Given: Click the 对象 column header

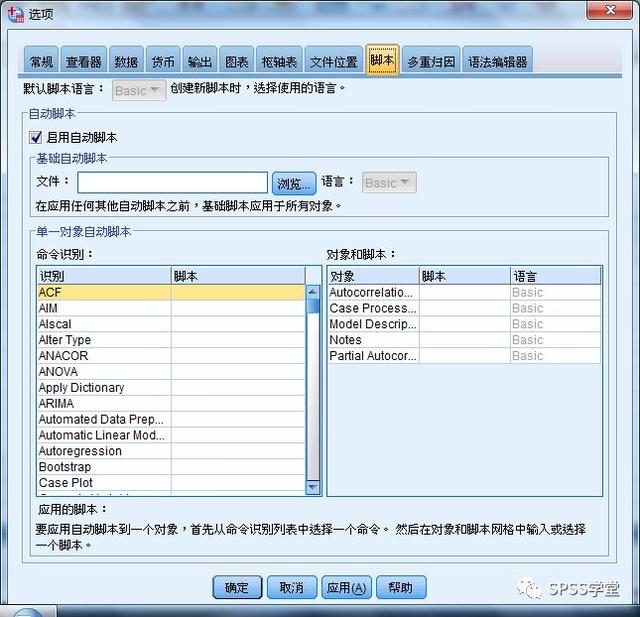Looking at the screenshot, I should click(373, 276).
